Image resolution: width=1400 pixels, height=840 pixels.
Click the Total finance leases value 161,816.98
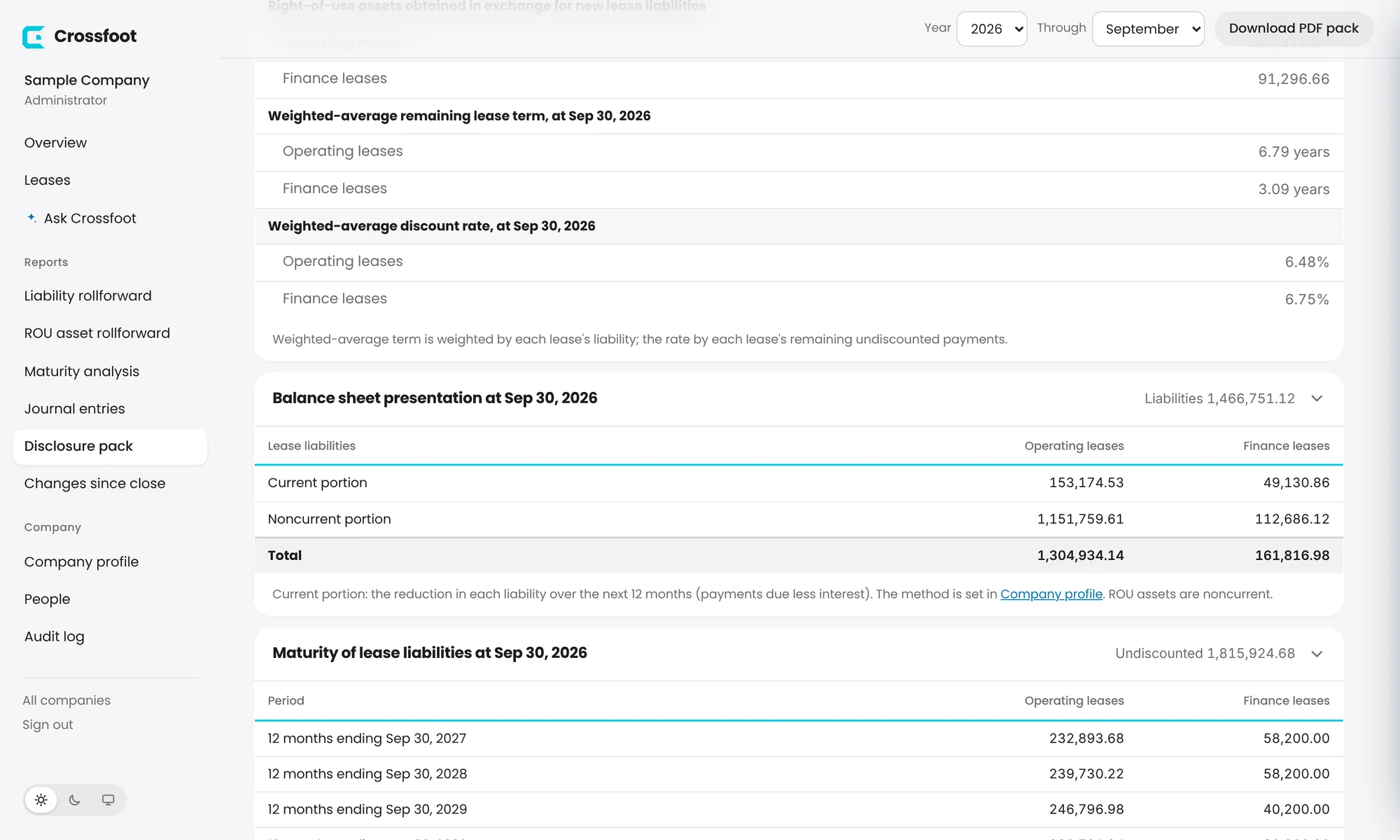click(x=1291, y=556)
